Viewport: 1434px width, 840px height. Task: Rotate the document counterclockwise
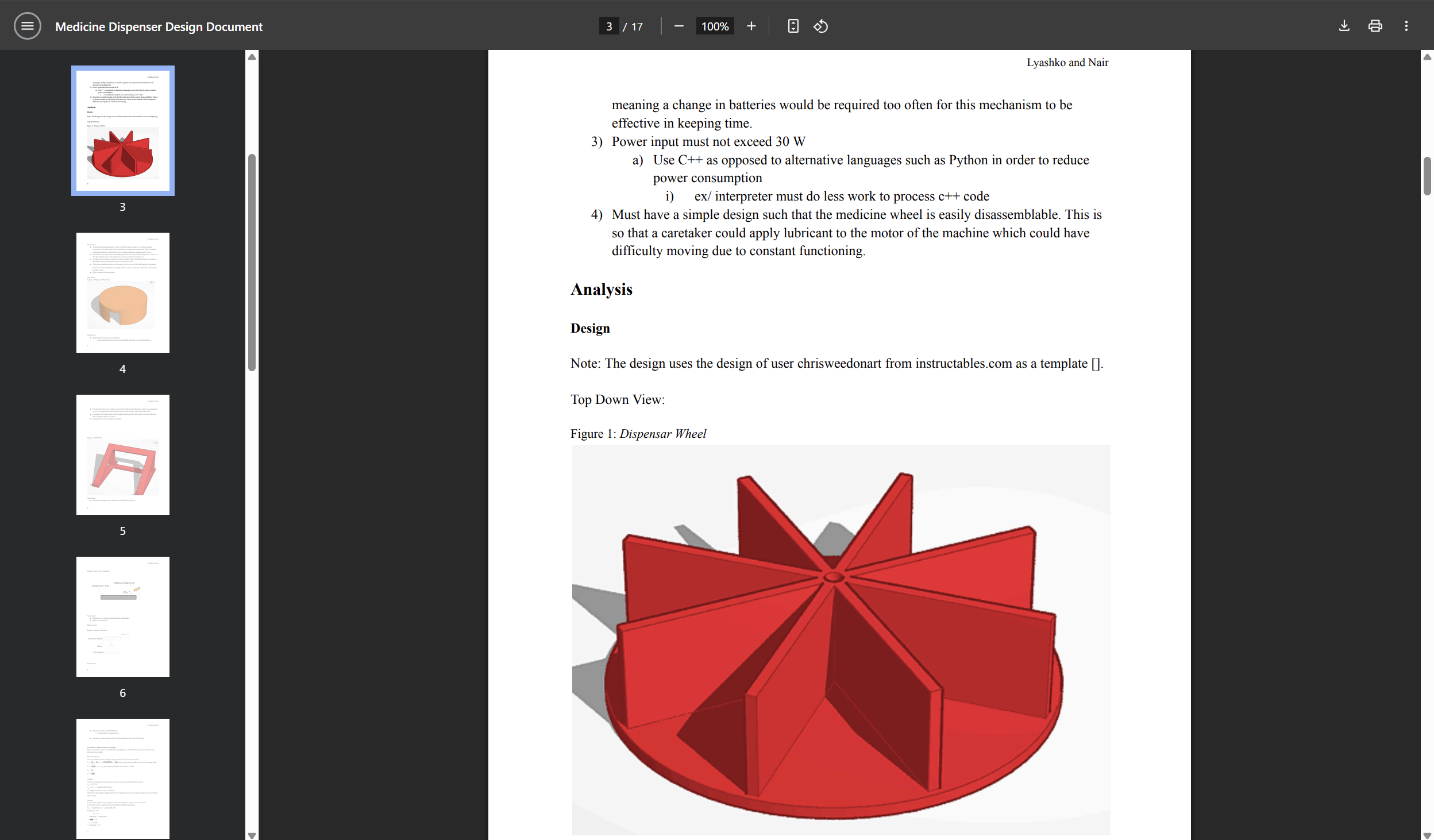click(820, 26)
